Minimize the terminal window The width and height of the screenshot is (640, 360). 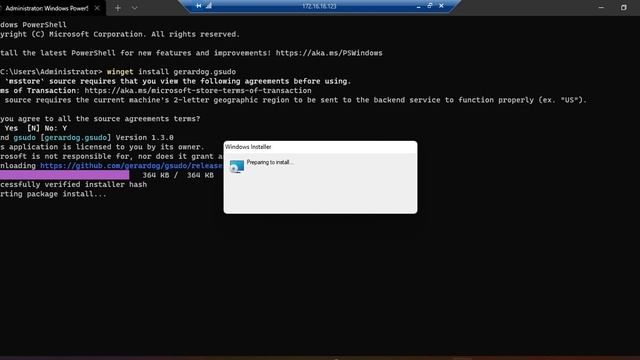(x=601, y=7)
